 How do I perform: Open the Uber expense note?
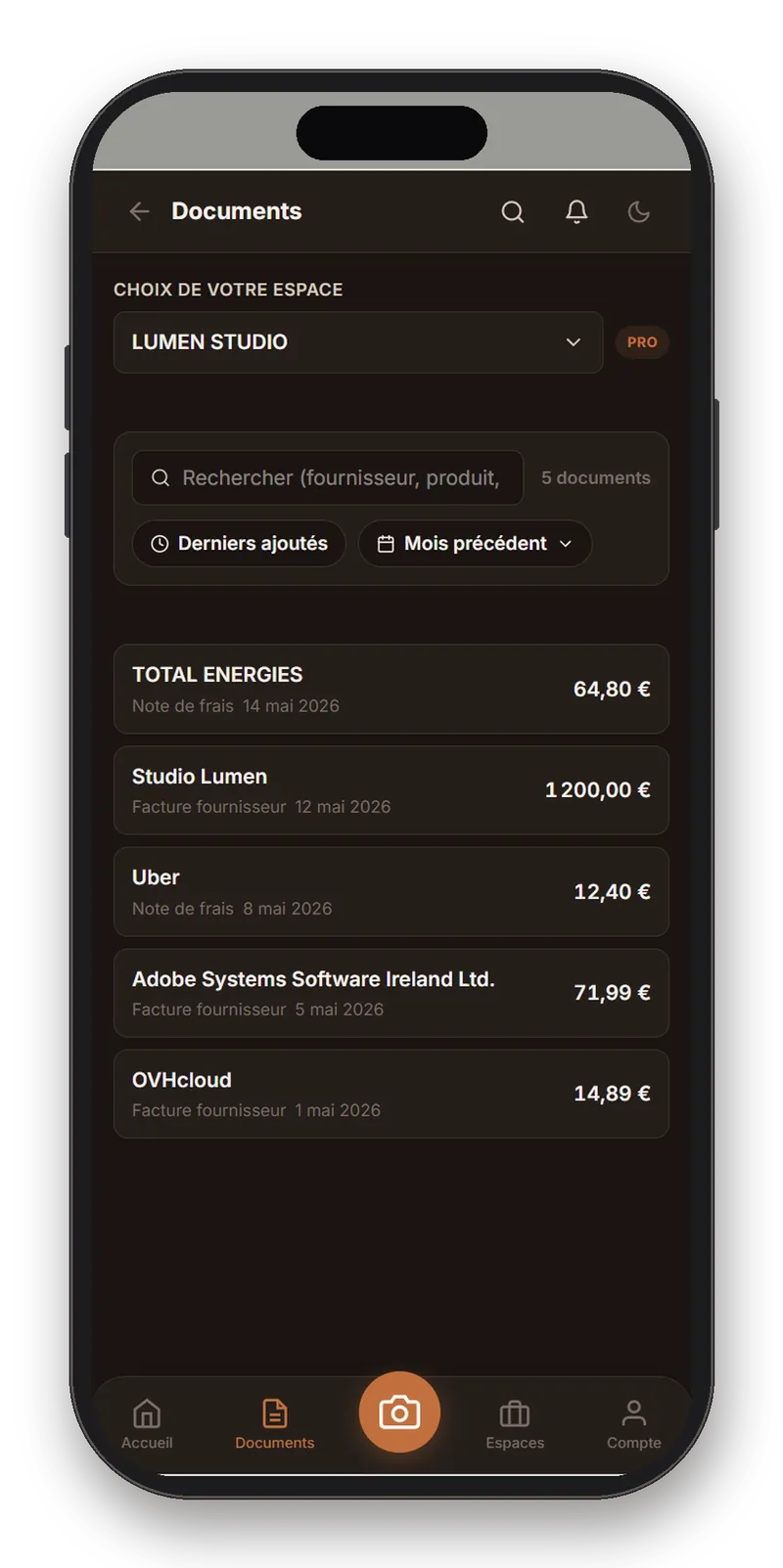click(x=391, y=891)
